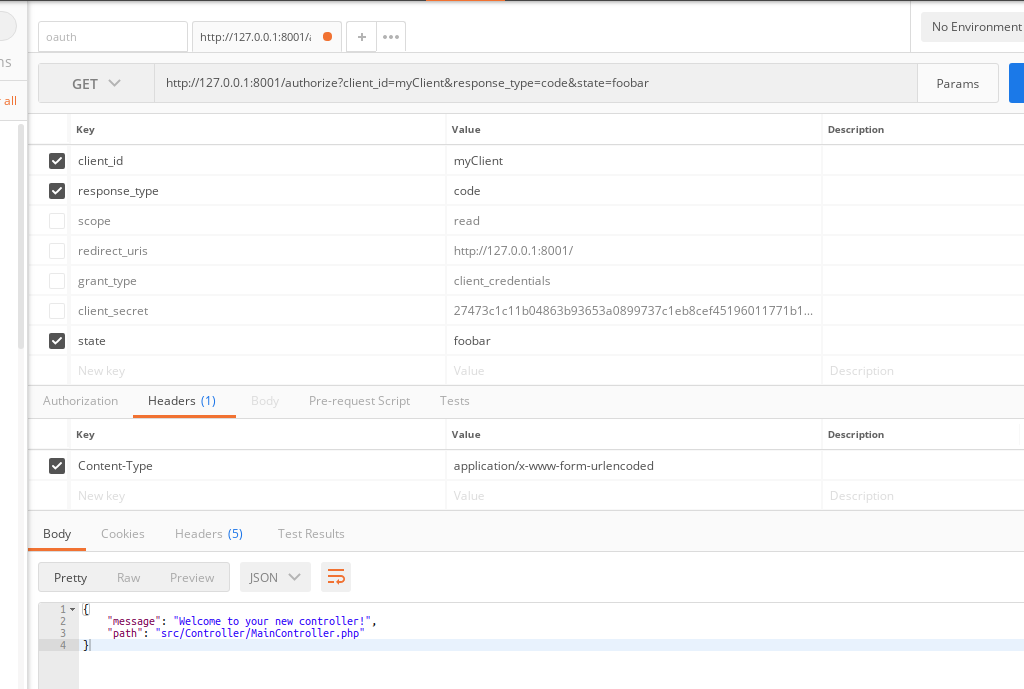Open the tab options (ellipsis) menu

point(389,36)
